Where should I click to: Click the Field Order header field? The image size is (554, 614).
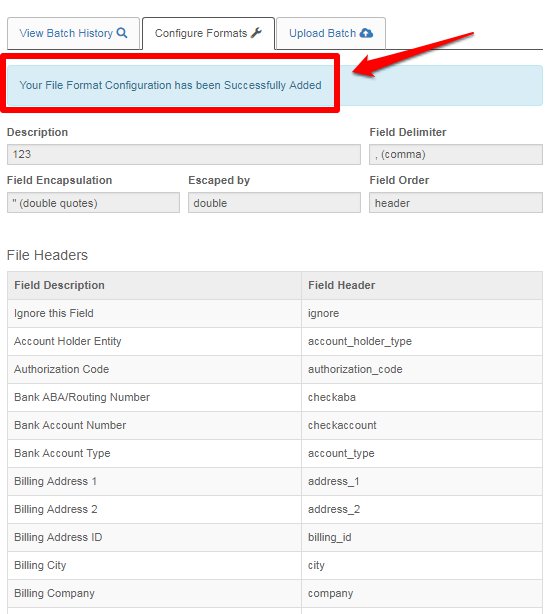click(x=456, y=203)
